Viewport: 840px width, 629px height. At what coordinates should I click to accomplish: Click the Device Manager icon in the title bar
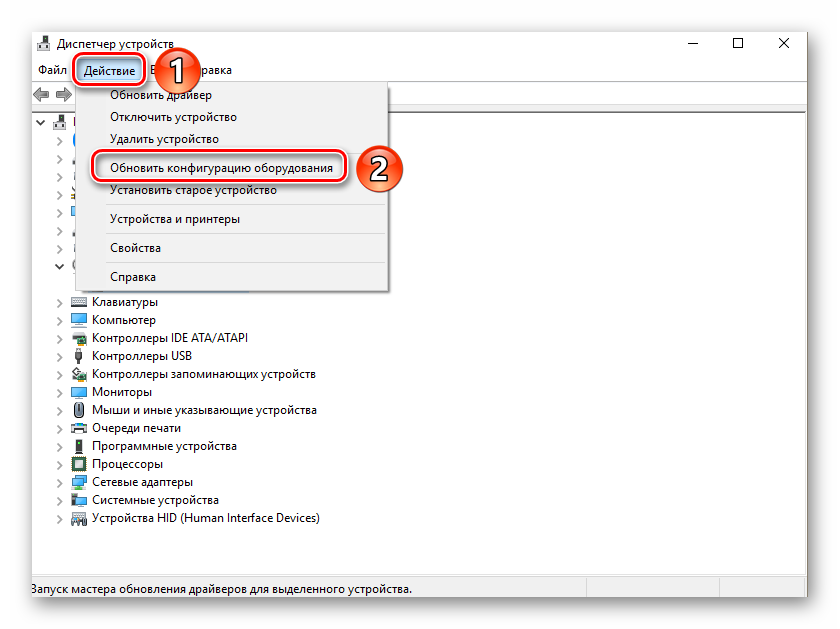pyautogui.click(x=45, y=44)
